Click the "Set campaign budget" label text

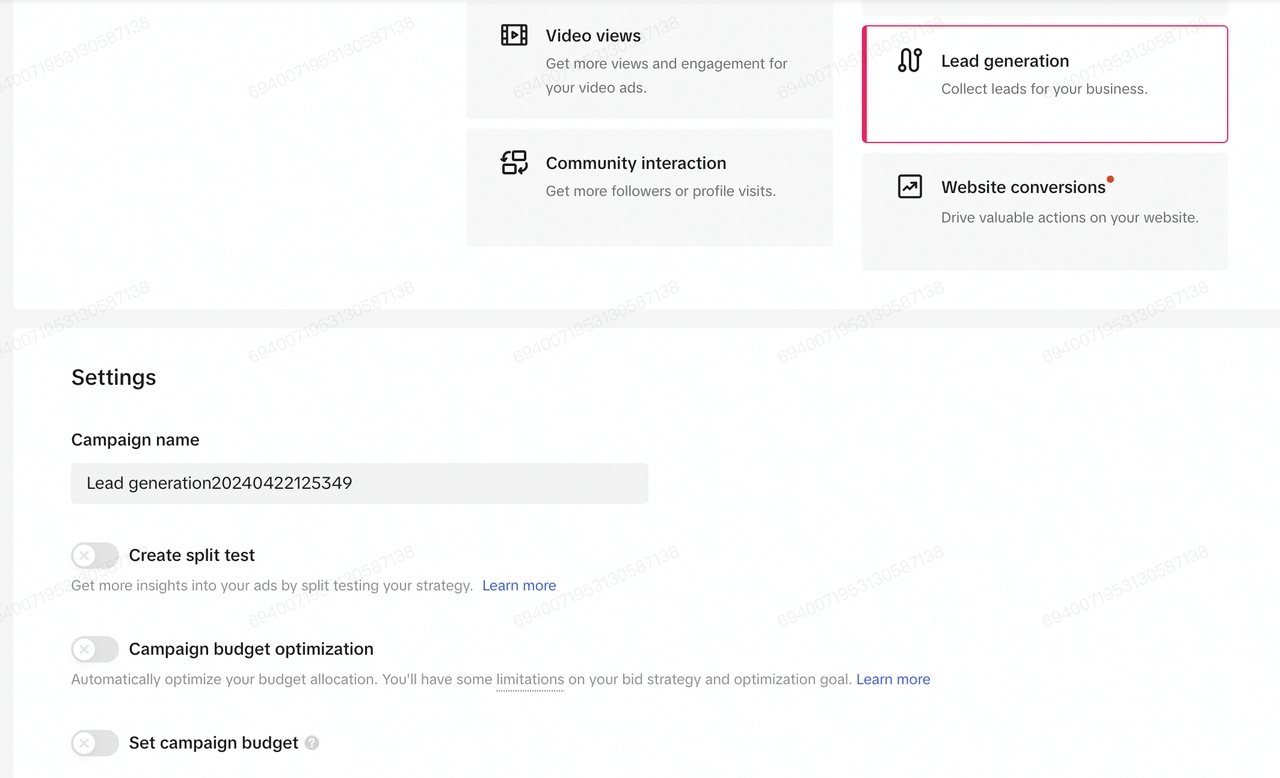(214, 743)
